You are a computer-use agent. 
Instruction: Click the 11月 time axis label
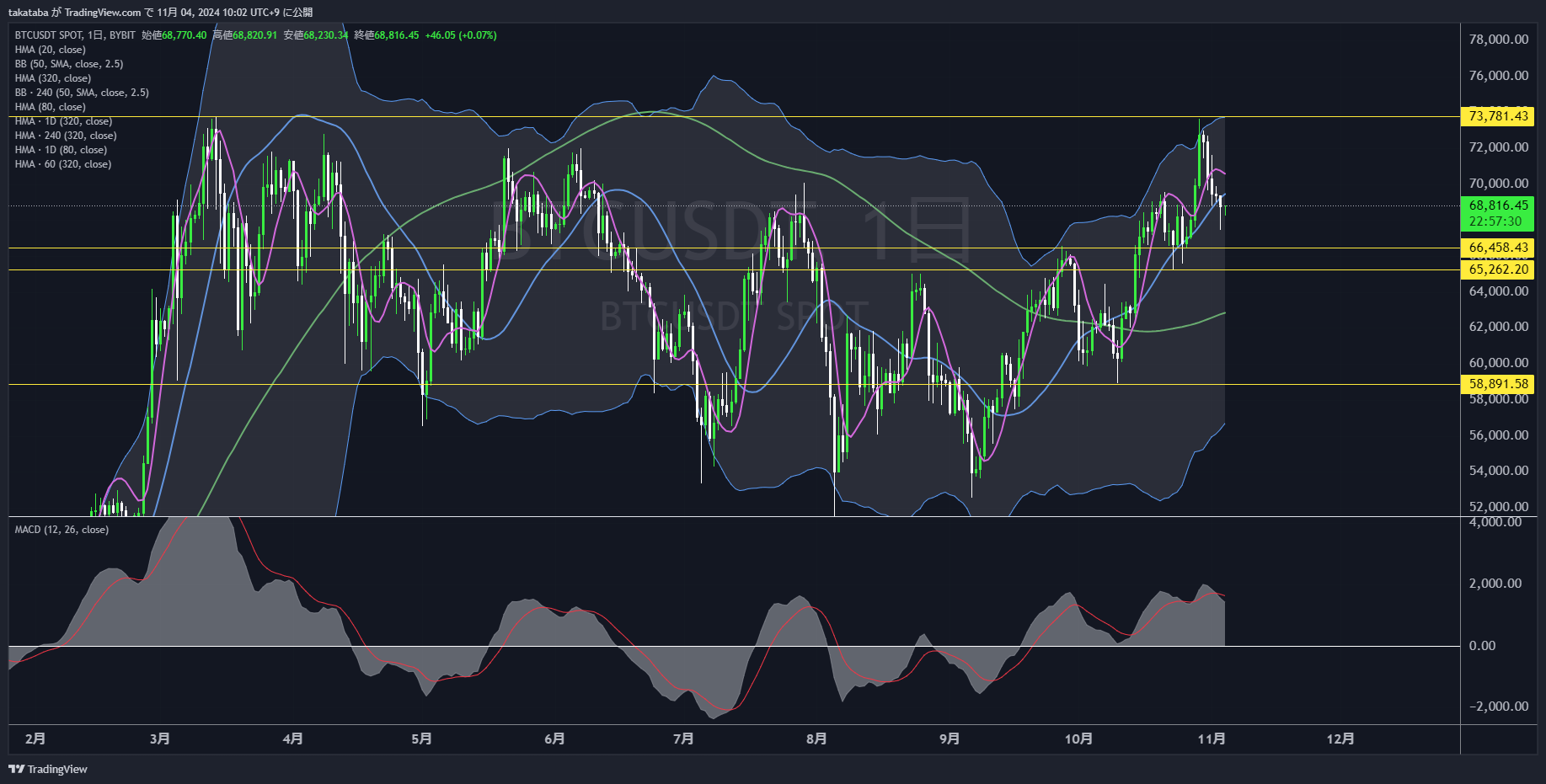(x=1212, y=739)
